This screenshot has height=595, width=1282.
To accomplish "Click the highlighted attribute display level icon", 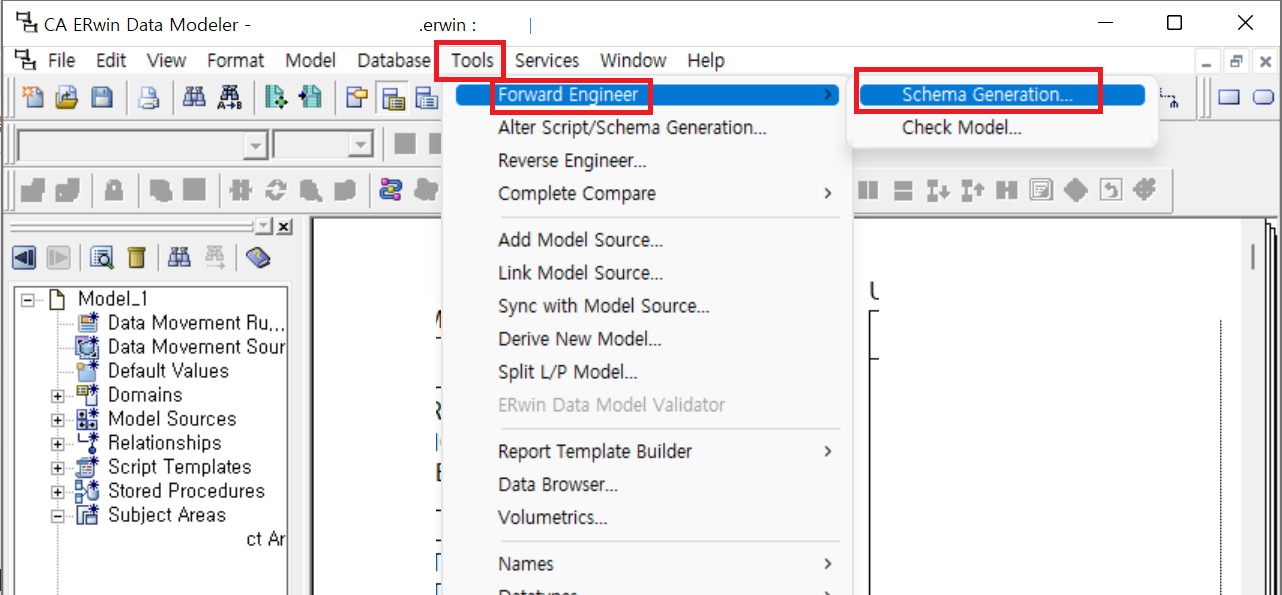I will 393,98.
